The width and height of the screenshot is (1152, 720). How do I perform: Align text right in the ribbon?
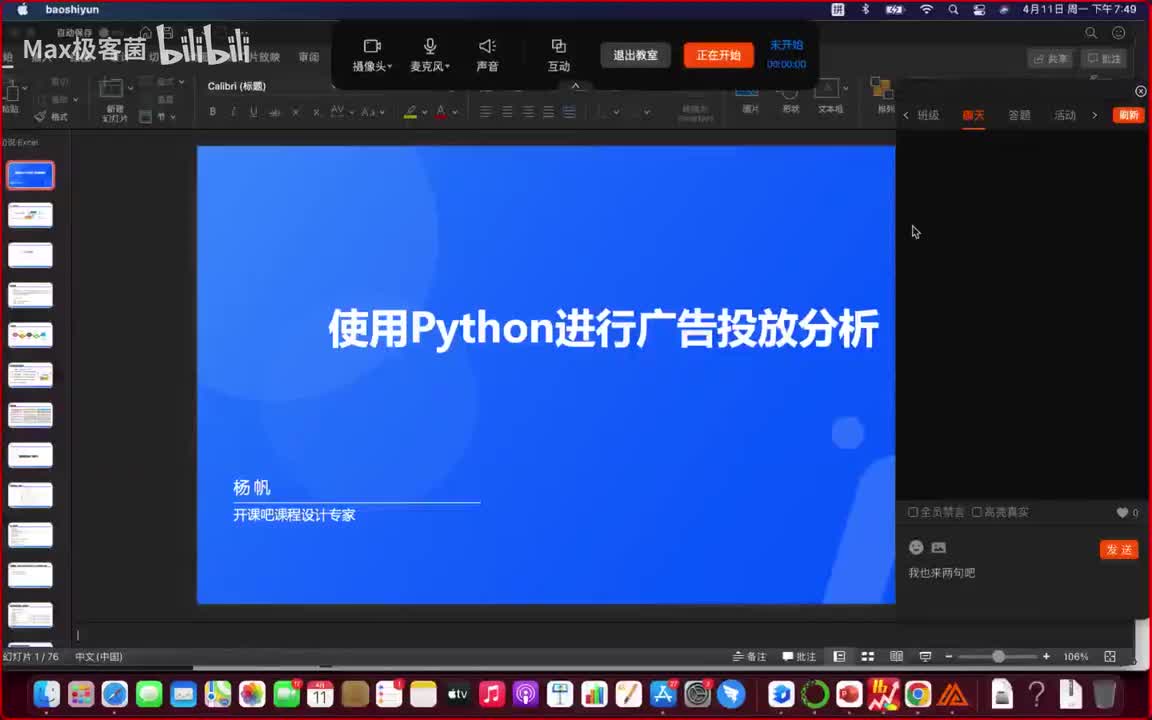pyautogui.click(x=528, y=112)
